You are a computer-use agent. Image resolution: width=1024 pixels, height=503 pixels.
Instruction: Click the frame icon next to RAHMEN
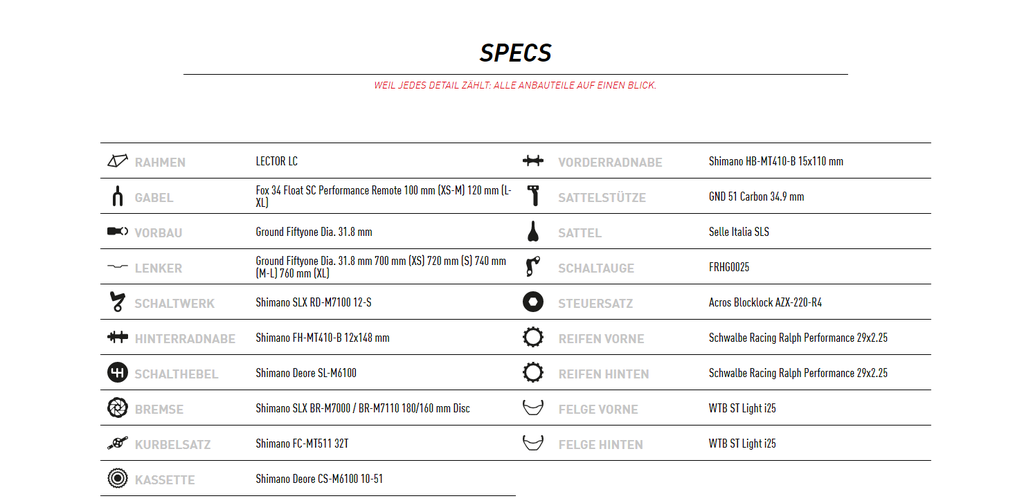(x=118, y=161)
